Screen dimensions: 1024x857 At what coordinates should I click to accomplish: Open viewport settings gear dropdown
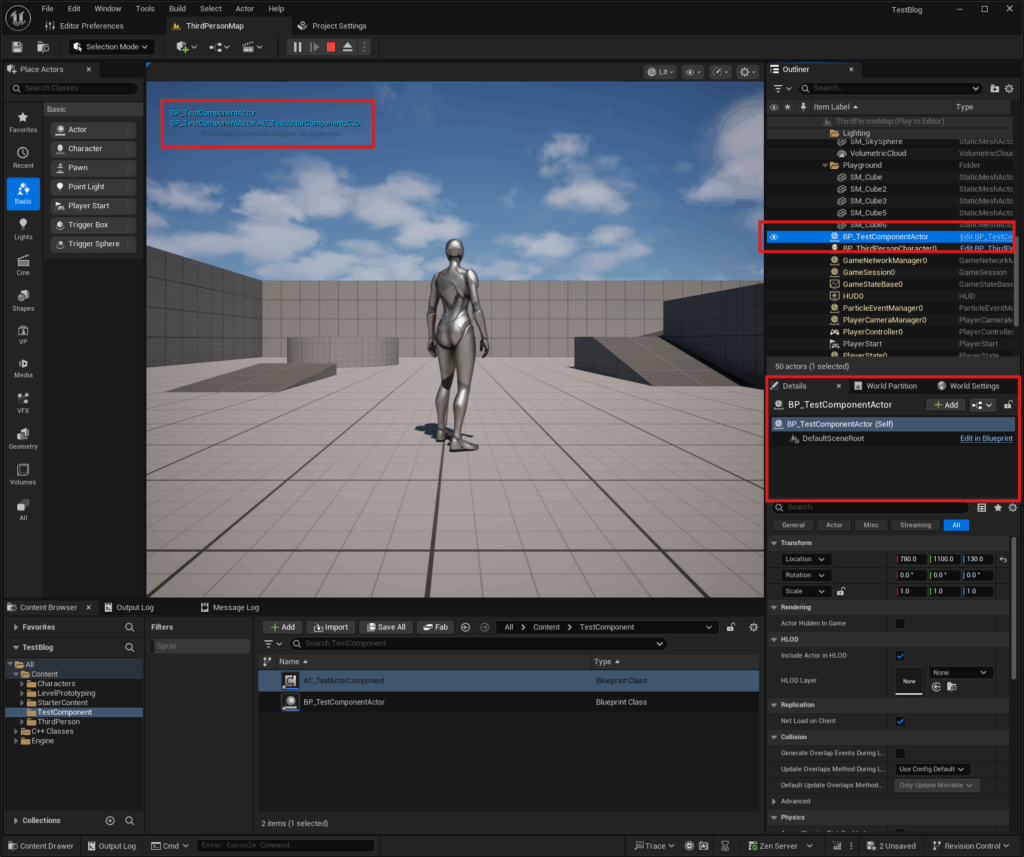pos(748,72)
